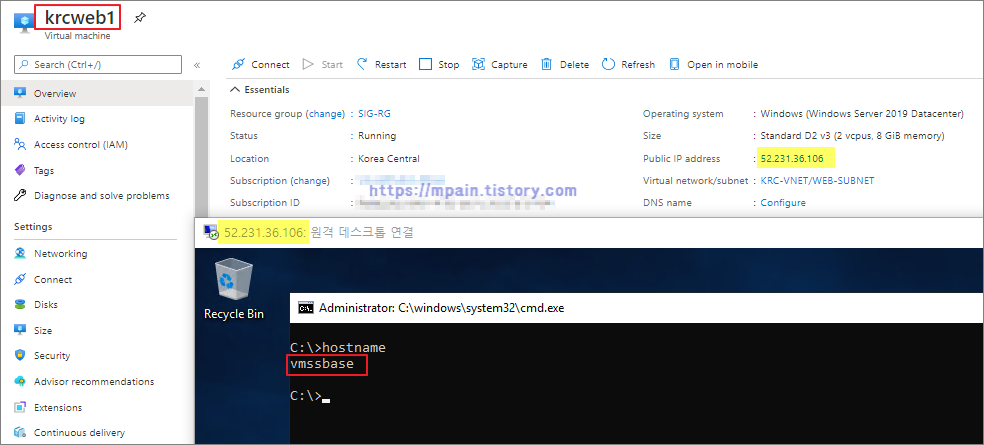The width and height of the screenshot is (984, 445).
Task: Click the Continuous delivery icon
Action: [20, 432]
